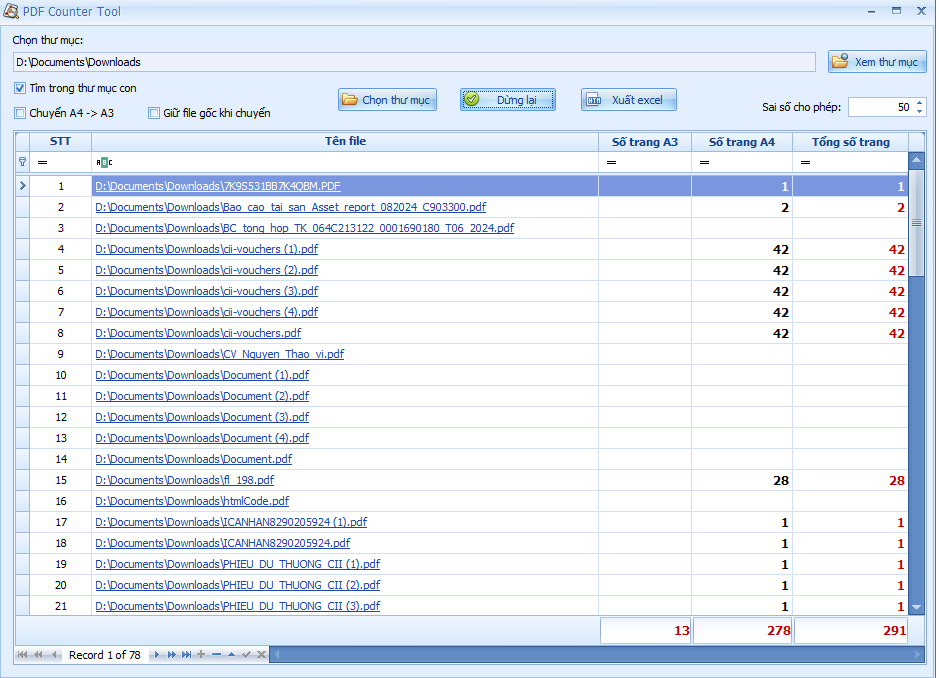
Task: Append new record with plus icon
Action: tap(201, 655)
